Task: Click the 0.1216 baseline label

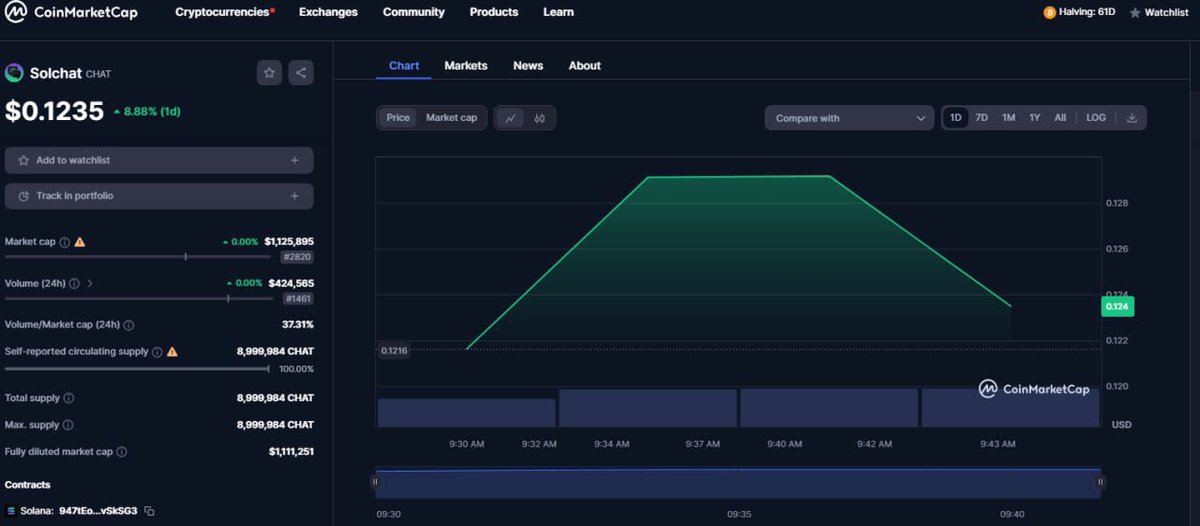Action: [394, 351]
